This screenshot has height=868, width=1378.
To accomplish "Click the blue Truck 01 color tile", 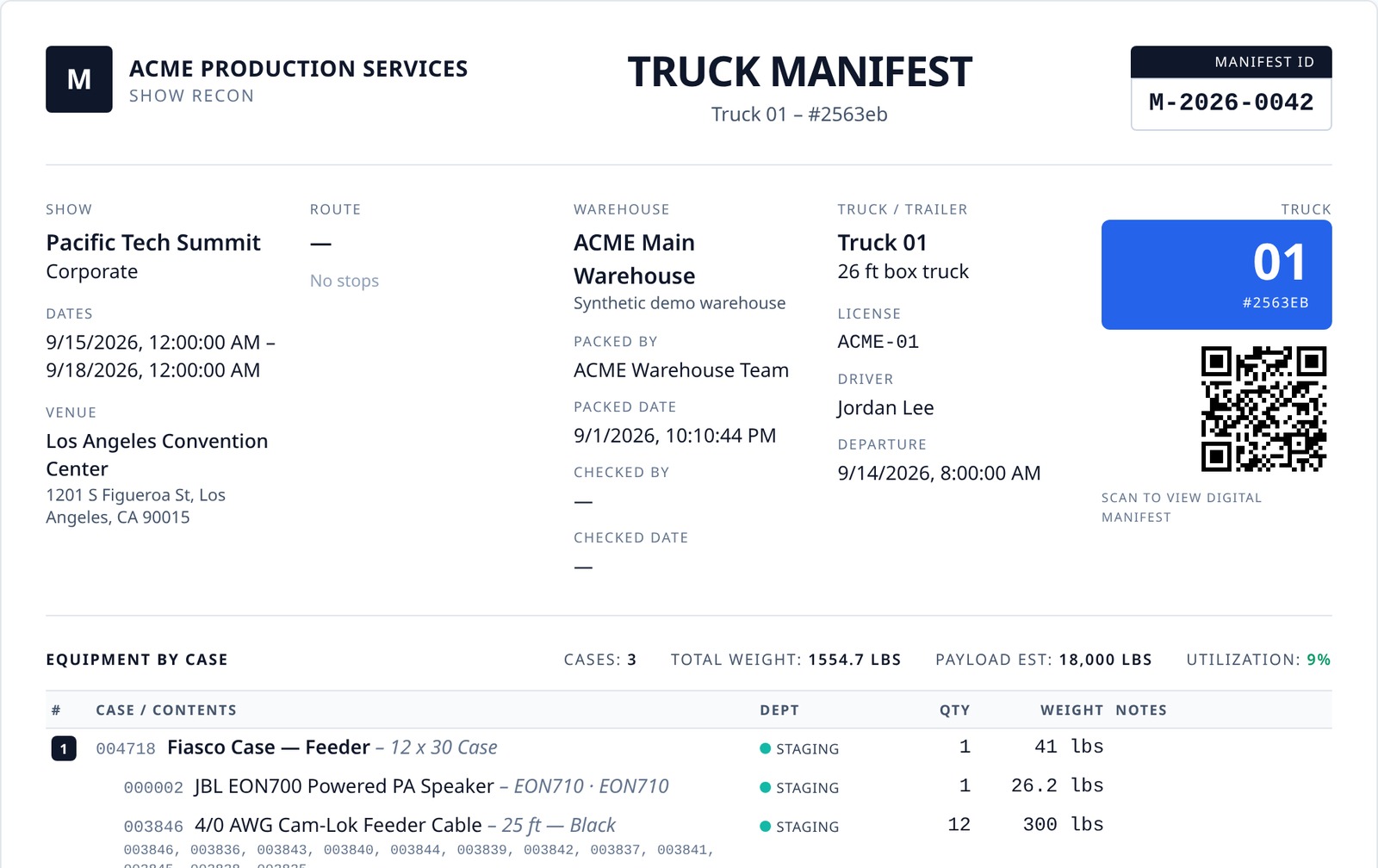I will (x=1216, y=275).
